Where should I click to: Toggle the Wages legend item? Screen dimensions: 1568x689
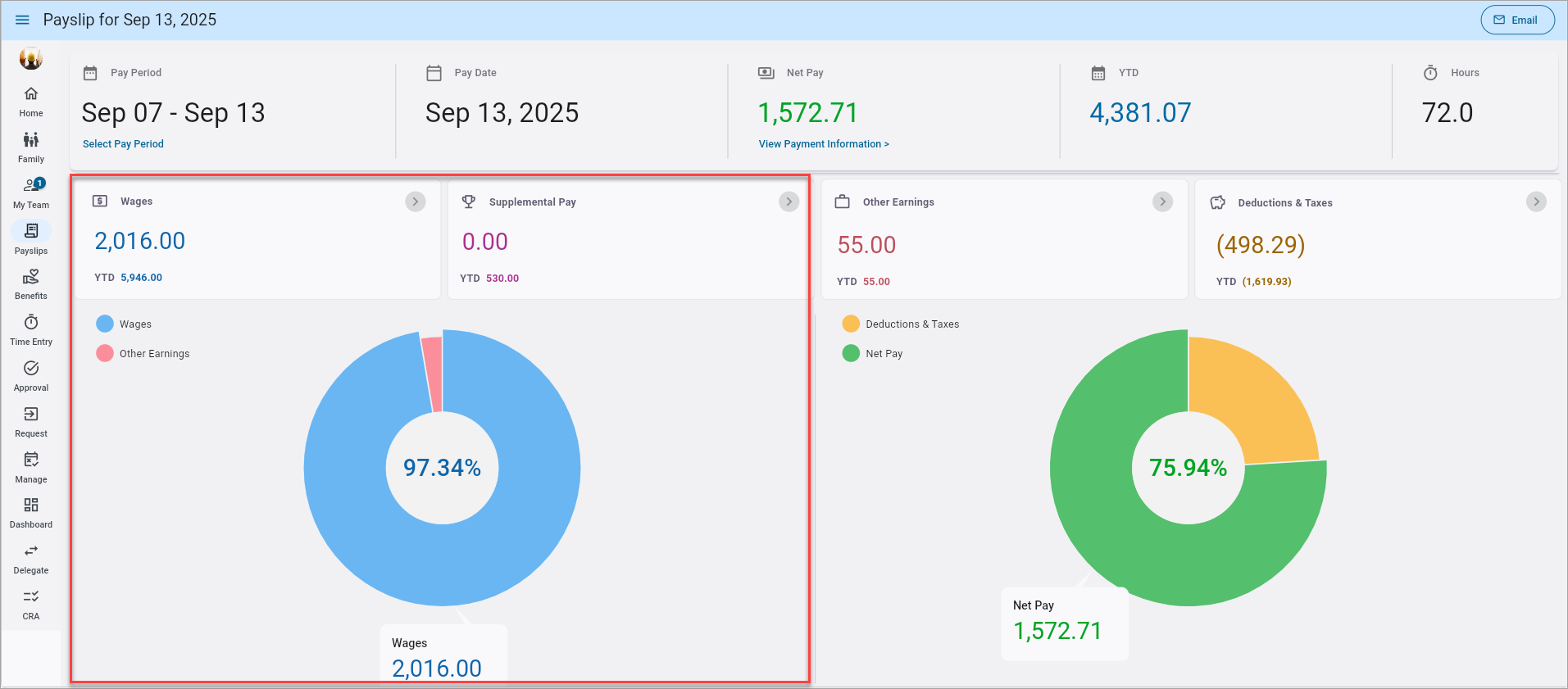tap(125, 324)
